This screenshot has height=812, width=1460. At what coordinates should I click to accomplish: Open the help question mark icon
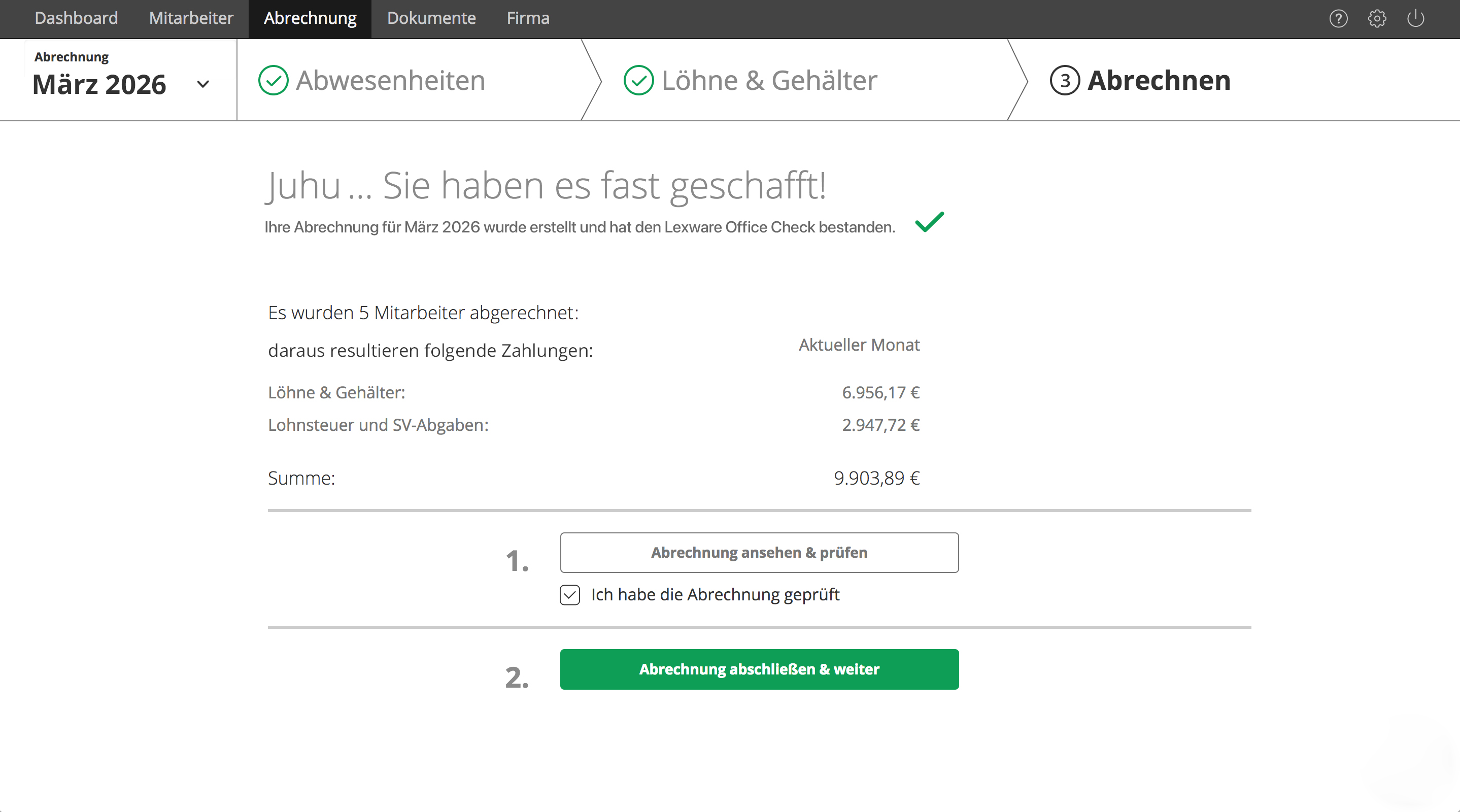(1338, 19)
